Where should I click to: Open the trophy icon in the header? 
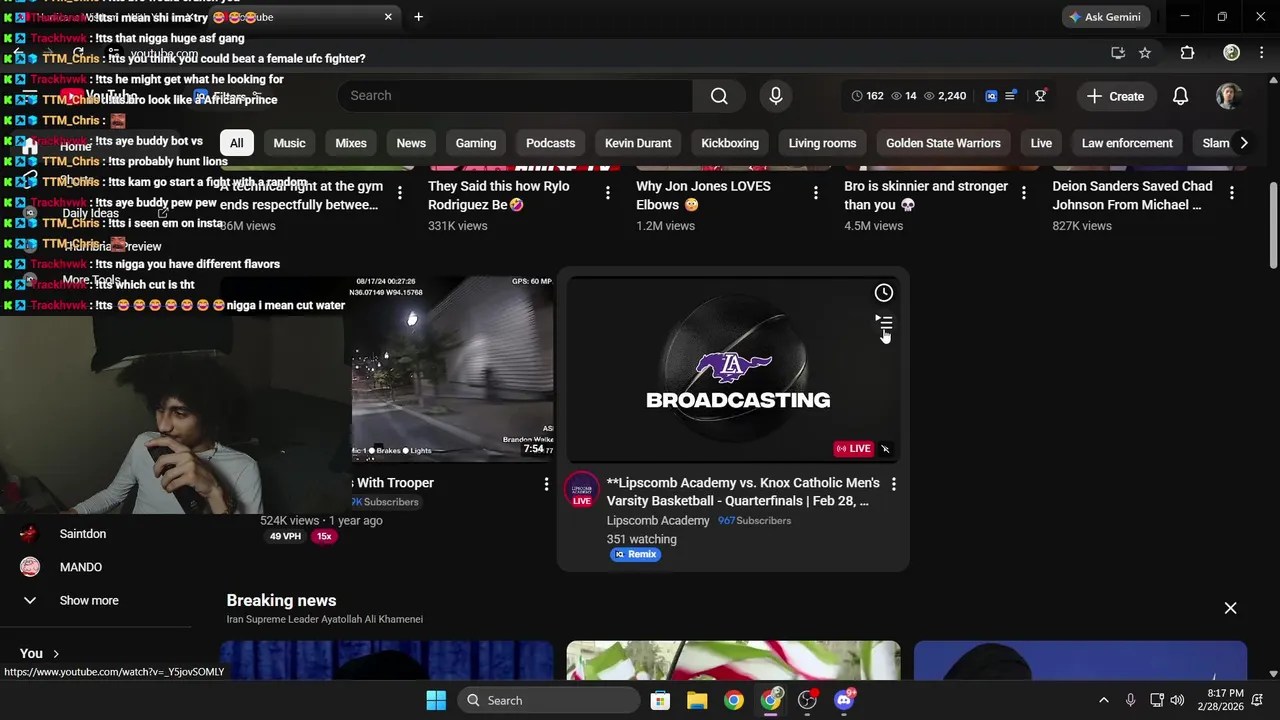click(x=1040, y=96)
